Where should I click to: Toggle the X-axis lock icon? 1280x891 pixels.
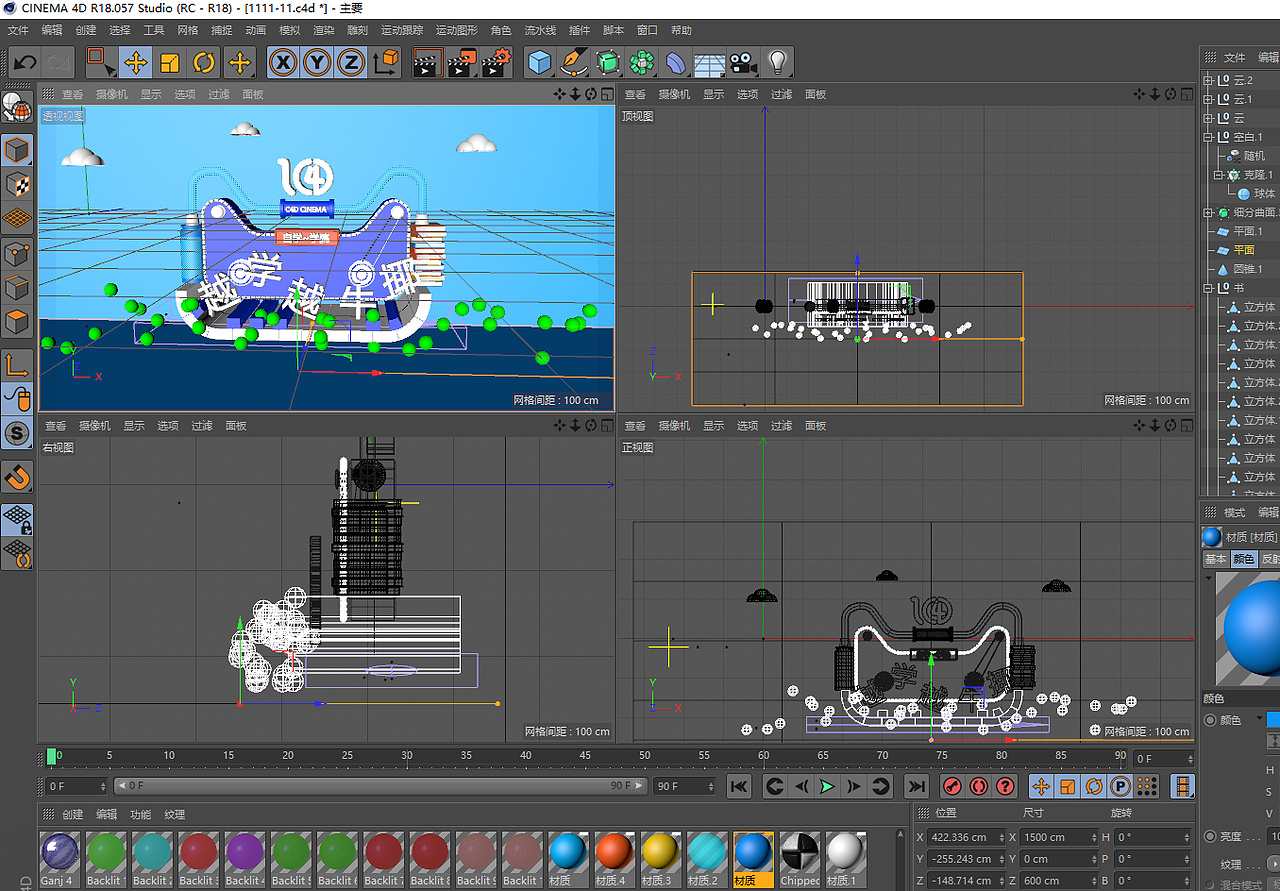pyautogui.click(x=282, y=62)
